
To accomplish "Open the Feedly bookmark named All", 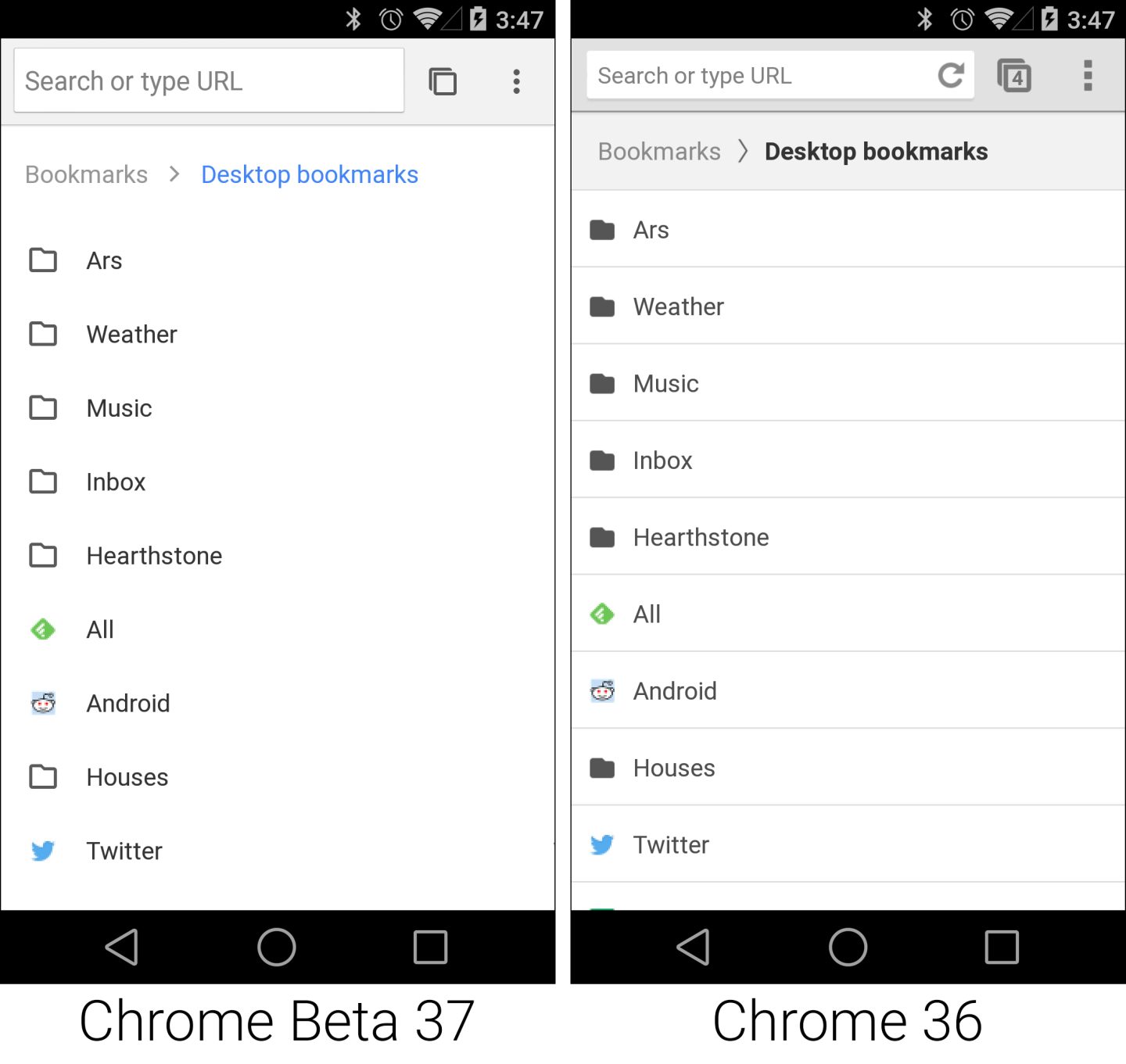I will [x=99, y=629].
